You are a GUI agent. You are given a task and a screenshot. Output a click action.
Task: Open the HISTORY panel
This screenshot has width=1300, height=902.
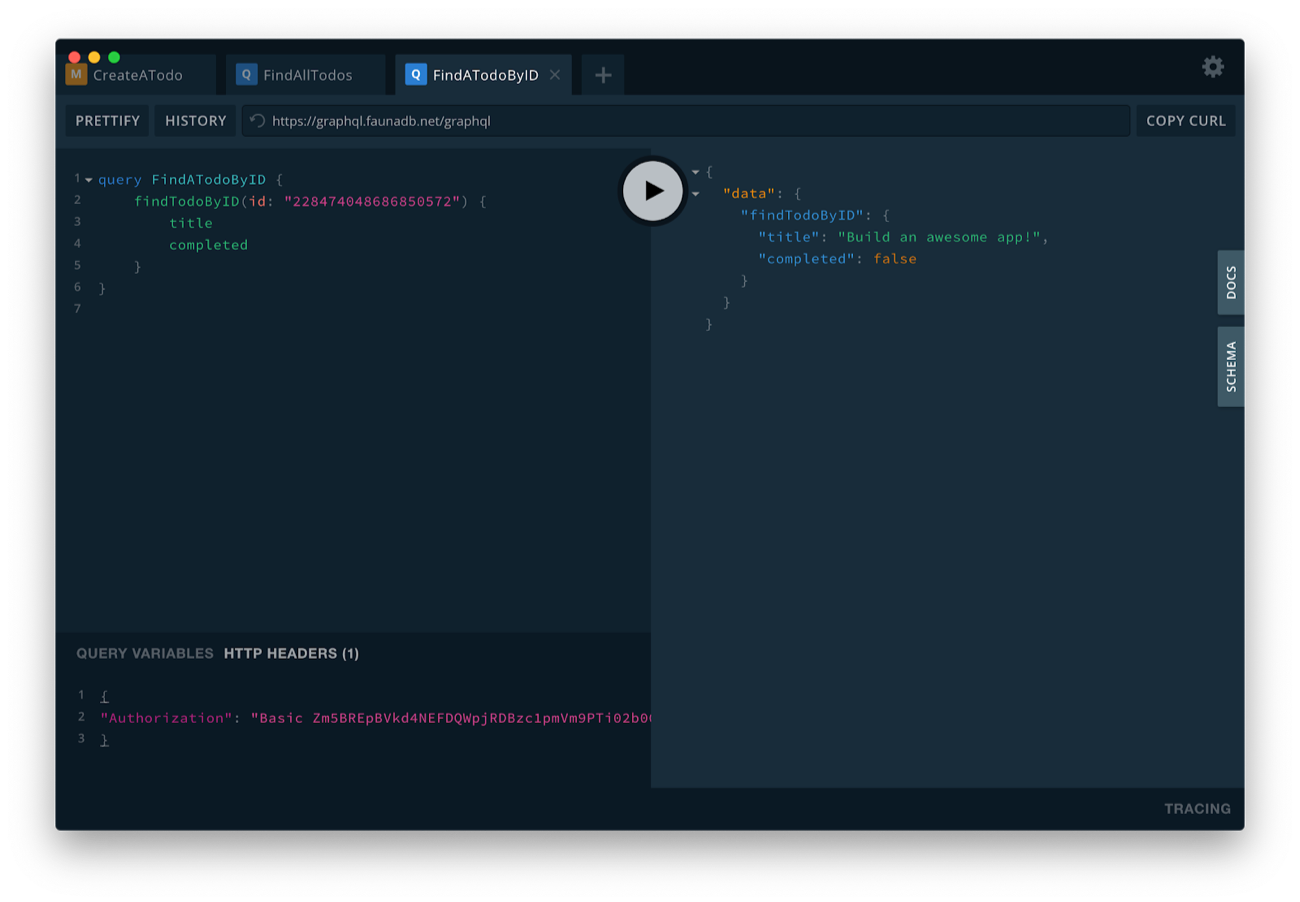[x=196, y=121]
